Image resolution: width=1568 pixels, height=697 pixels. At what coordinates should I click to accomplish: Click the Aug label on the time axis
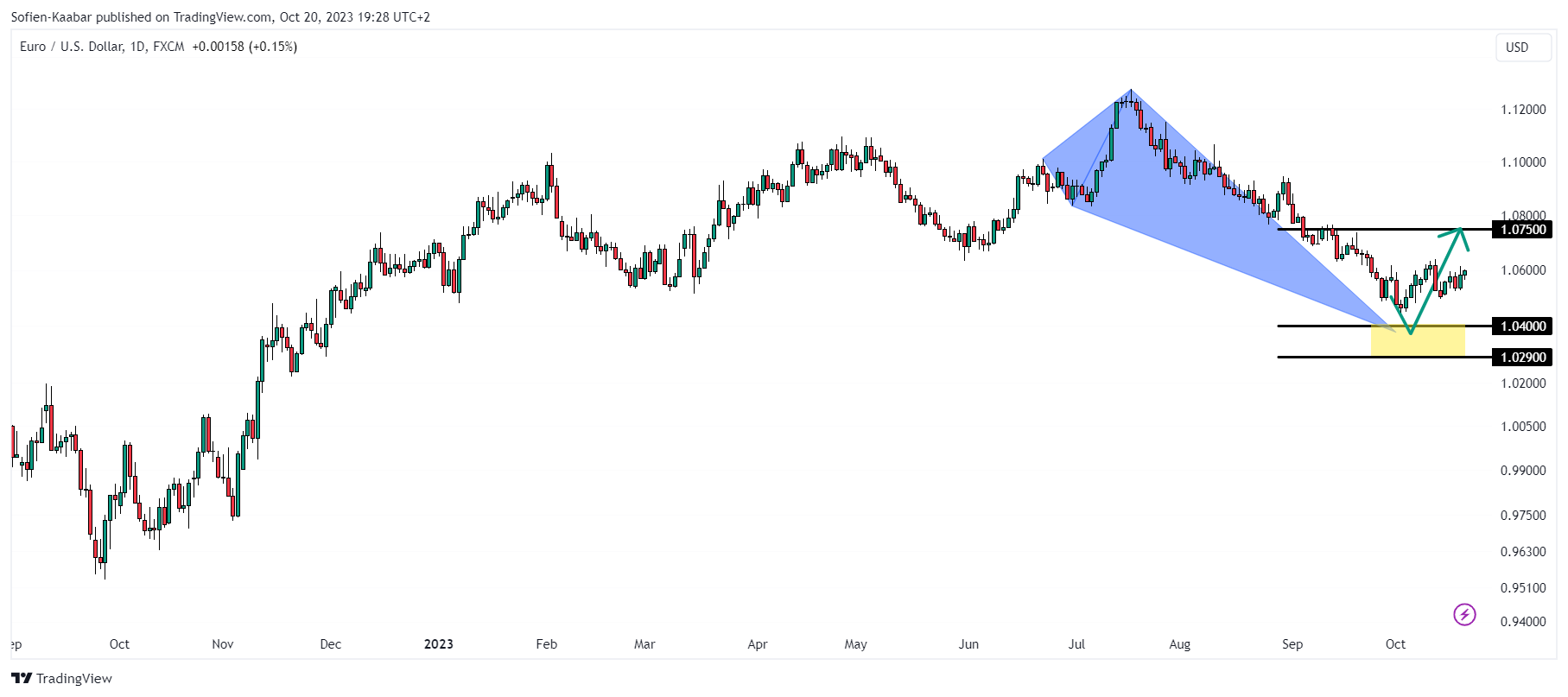click(x=1179, y=644)
